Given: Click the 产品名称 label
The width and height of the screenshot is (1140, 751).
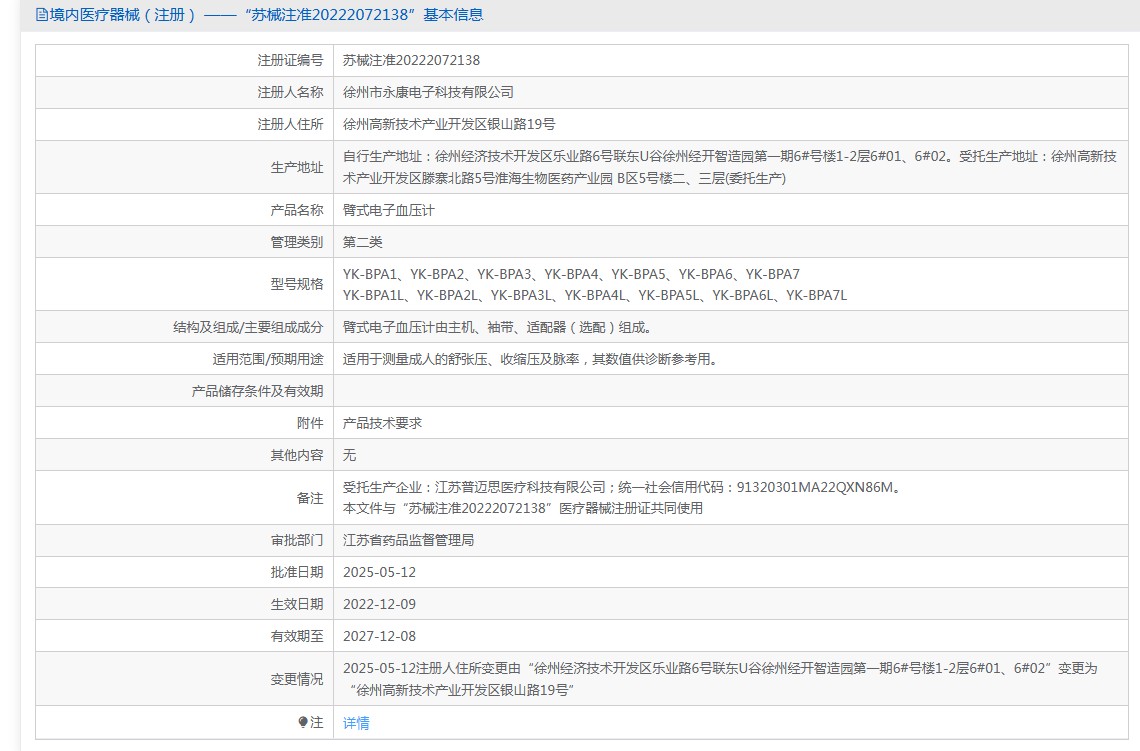Looking at the screenshot, I should pyautogui.click(x=297, y=210).
